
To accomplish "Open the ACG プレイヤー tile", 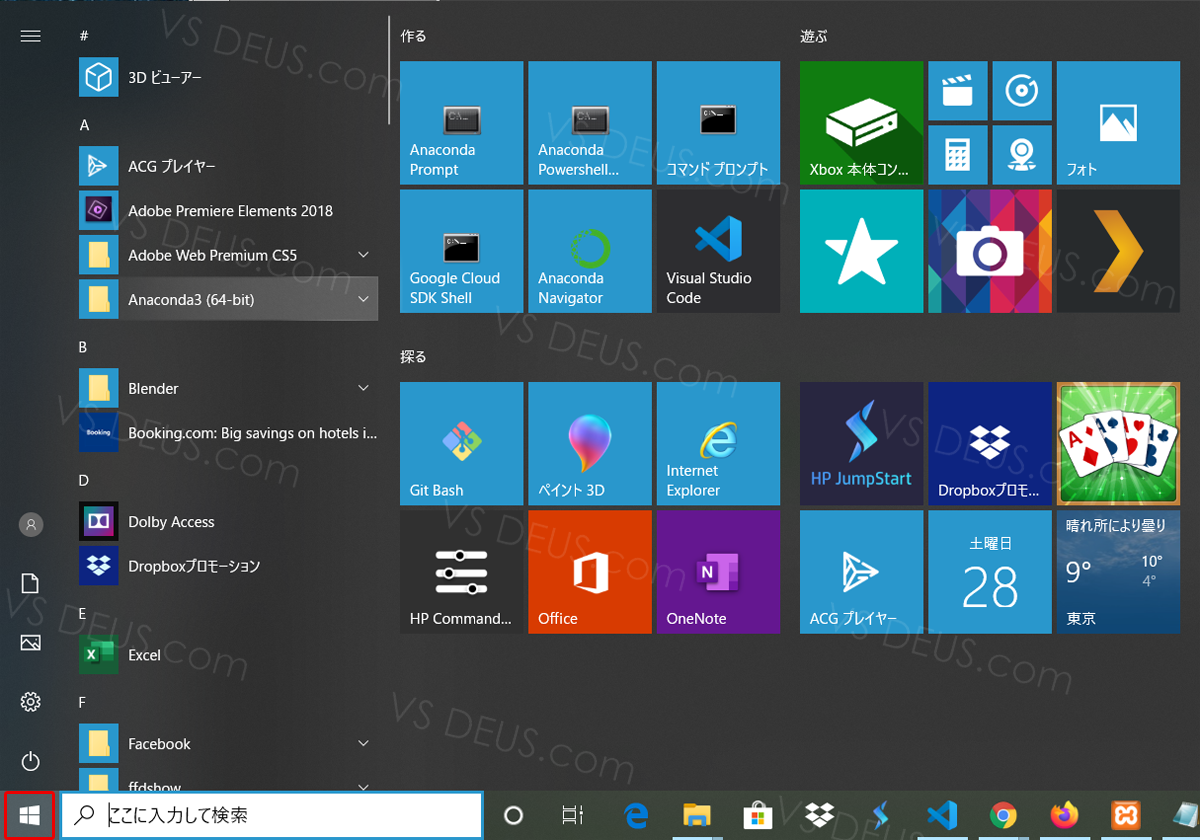I will [x=861, y=572].
